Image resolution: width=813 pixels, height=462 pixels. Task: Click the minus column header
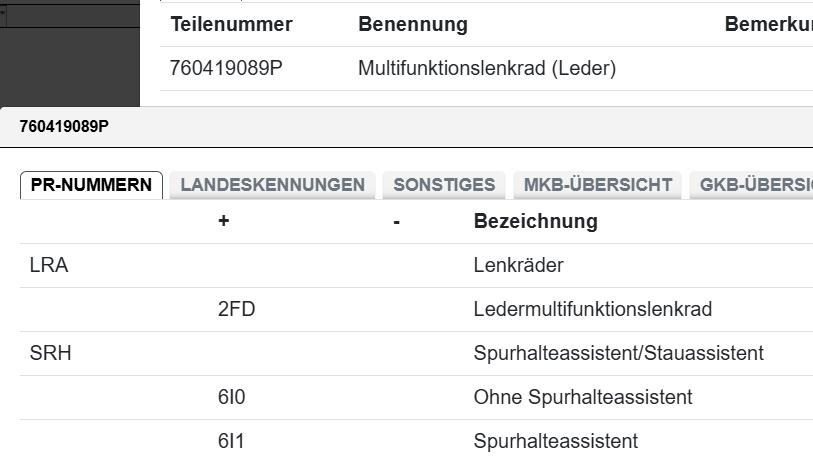(397, 221)
